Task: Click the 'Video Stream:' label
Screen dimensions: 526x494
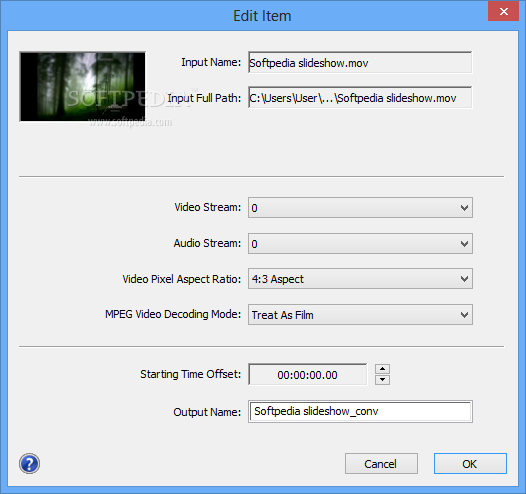Action: point(208,207)
